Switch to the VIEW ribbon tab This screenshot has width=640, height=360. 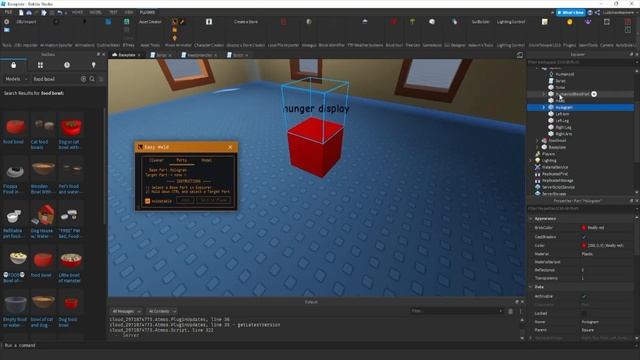(129, 13)
